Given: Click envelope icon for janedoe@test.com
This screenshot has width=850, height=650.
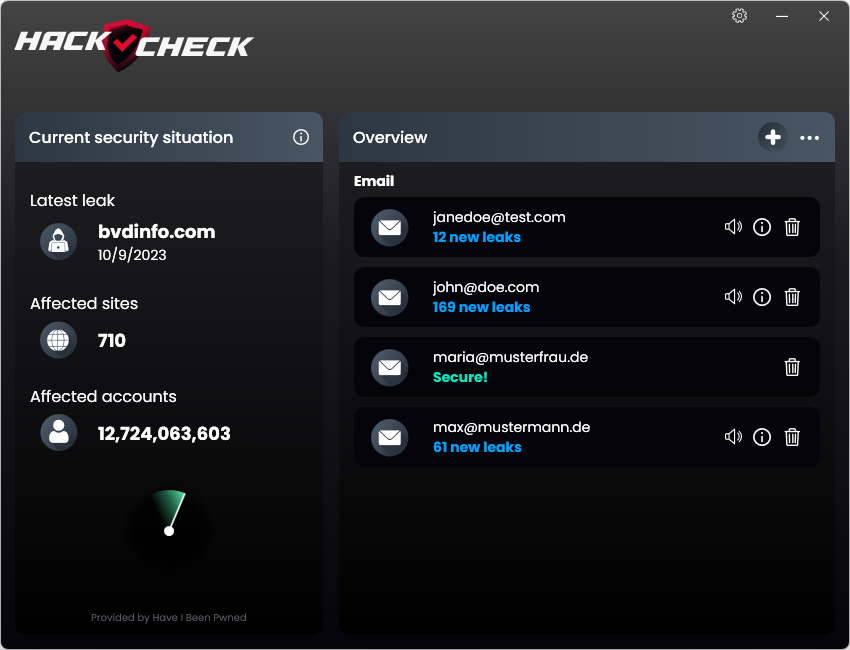Looking at the screenshot, I should tap(389, 227).
